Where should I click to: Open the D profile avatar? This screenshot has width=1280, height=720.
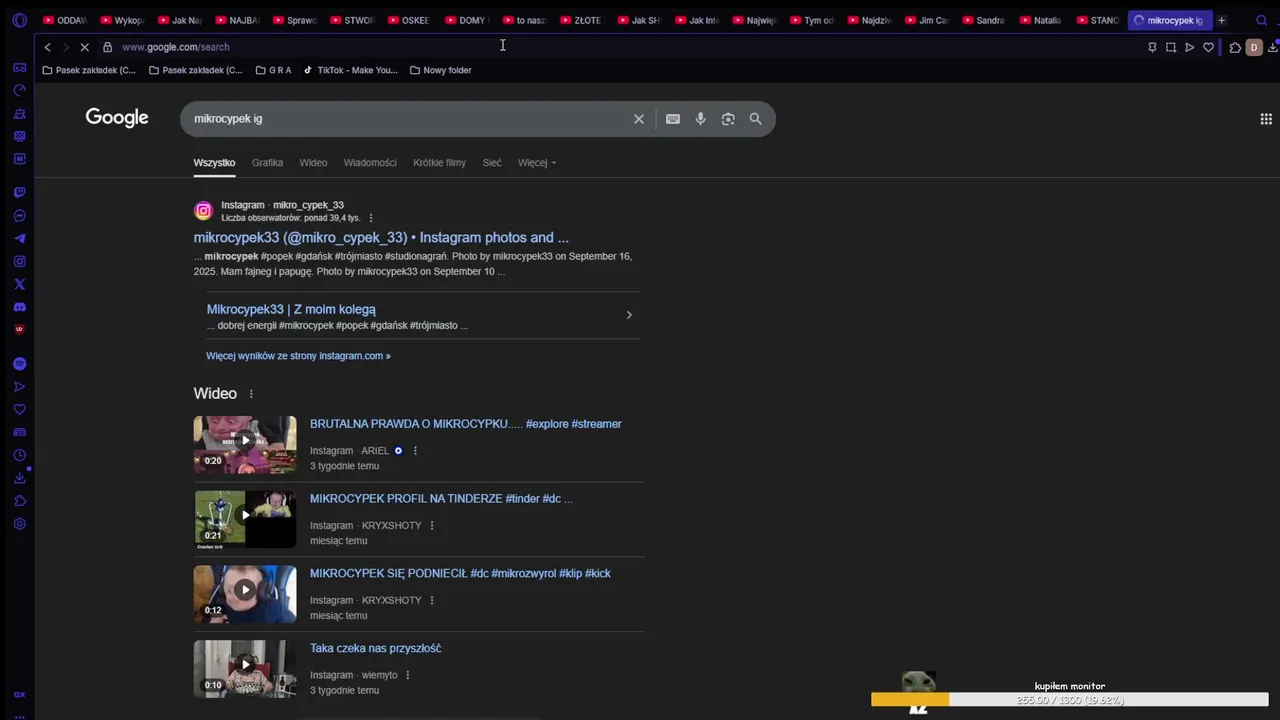point(1253,47)
